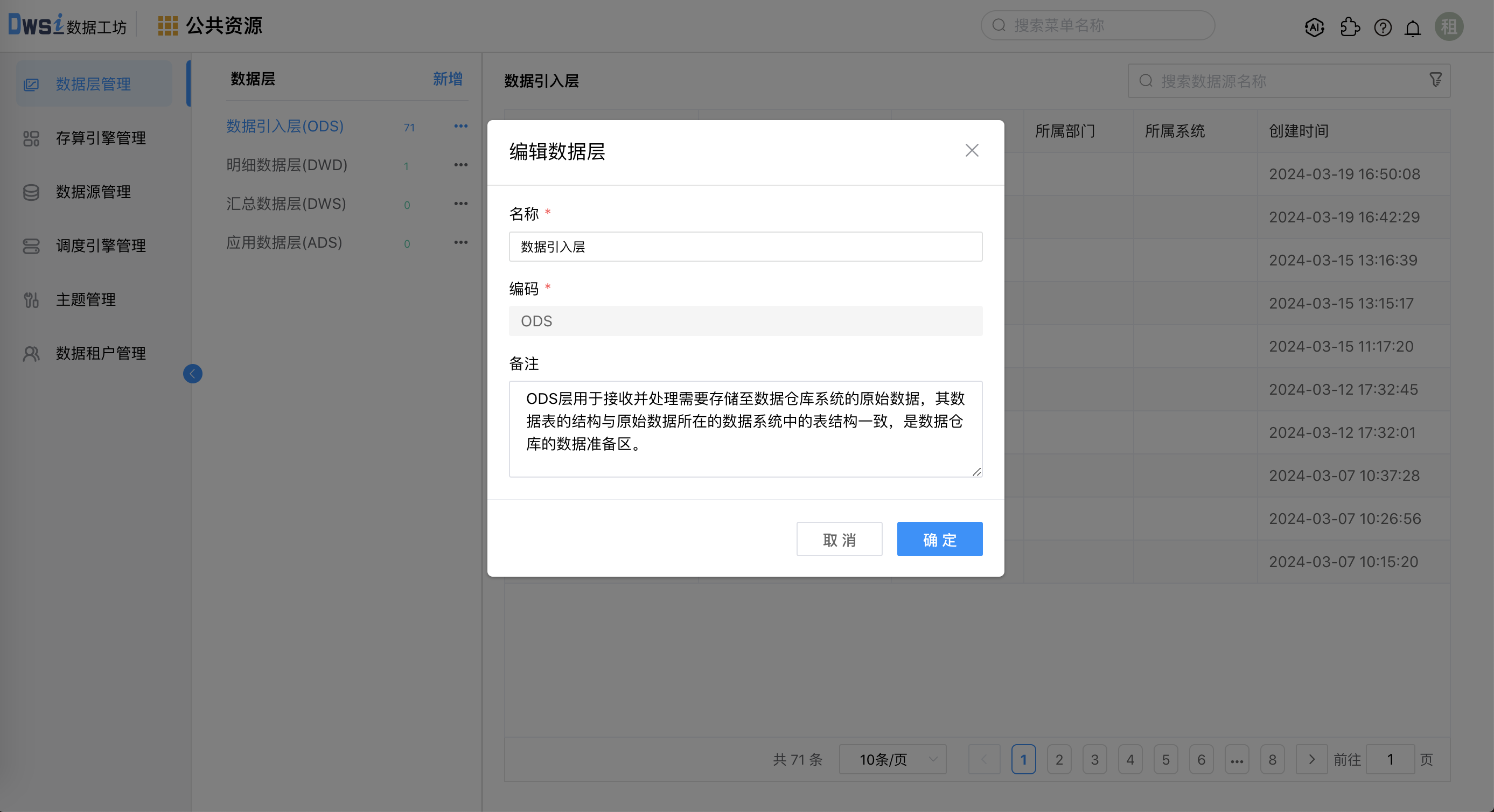Open ellipsis menu for 数据引入层(ODS)
The height and width of the screenshot is (812, 1494).
click(460, 126)
